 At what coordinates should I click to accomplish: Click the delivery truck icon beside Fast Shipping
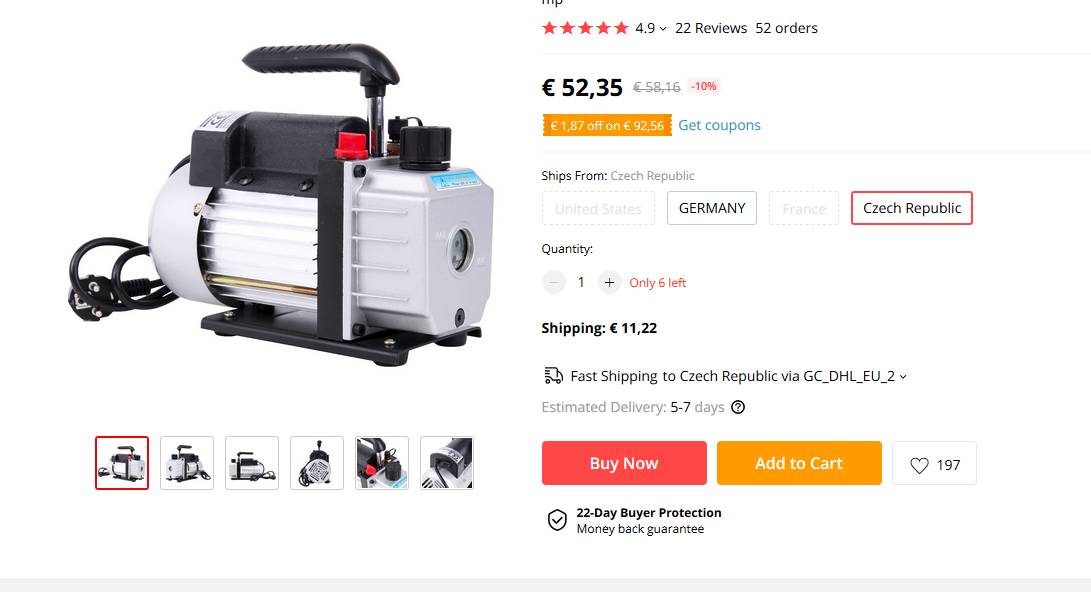(x=554, y=376)
